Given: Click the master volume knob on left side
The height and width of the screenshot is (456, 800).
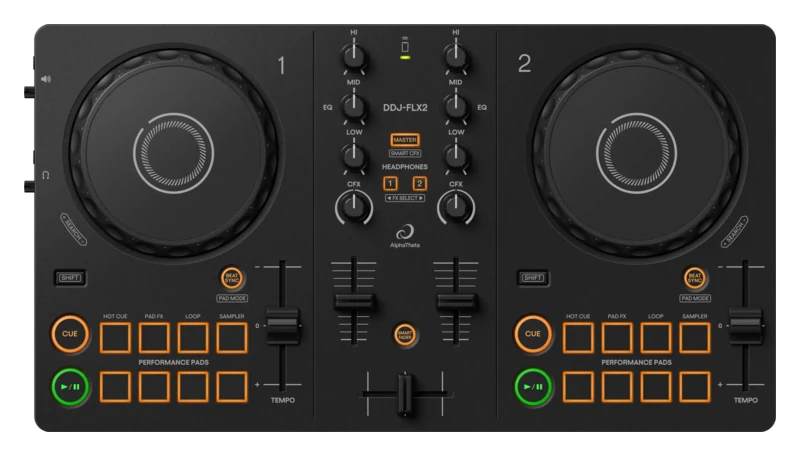Looking at the screenshot, I should [29, 92].
